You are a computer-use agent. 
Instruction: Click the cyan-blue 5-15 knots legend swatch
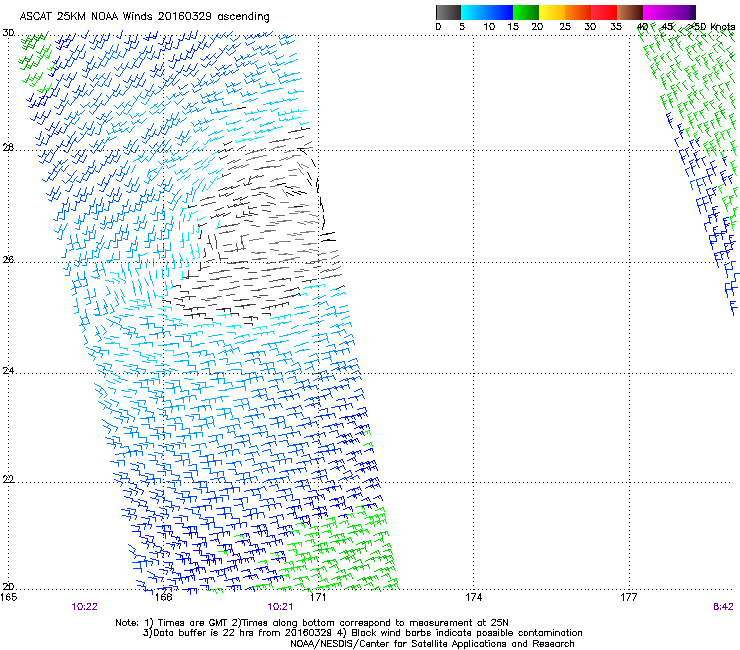coord(487,12)
